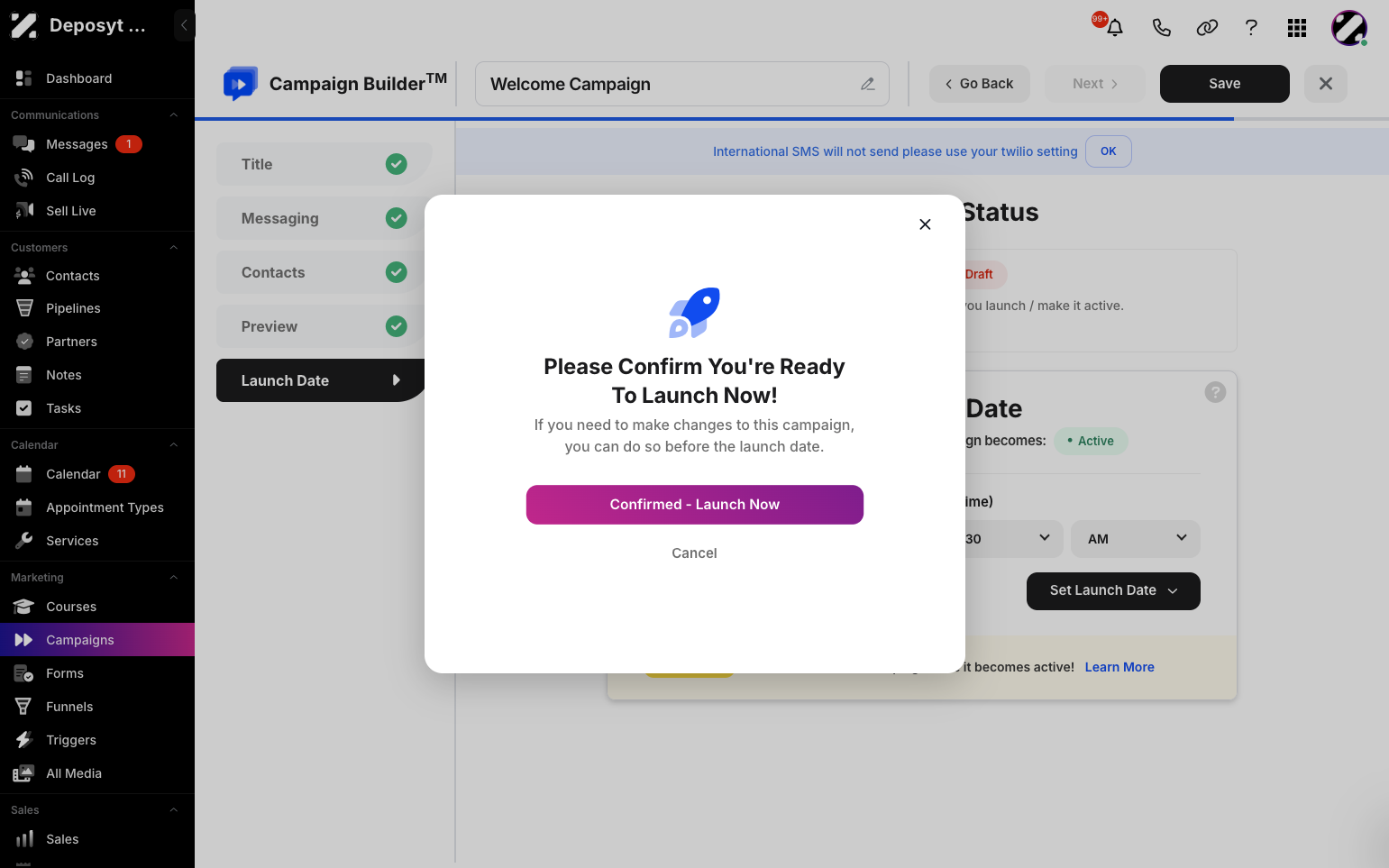Click Confirmed - Launch Now button
Image resolution: width=1389 pixels, height=868 pixels.
(695, 505)
